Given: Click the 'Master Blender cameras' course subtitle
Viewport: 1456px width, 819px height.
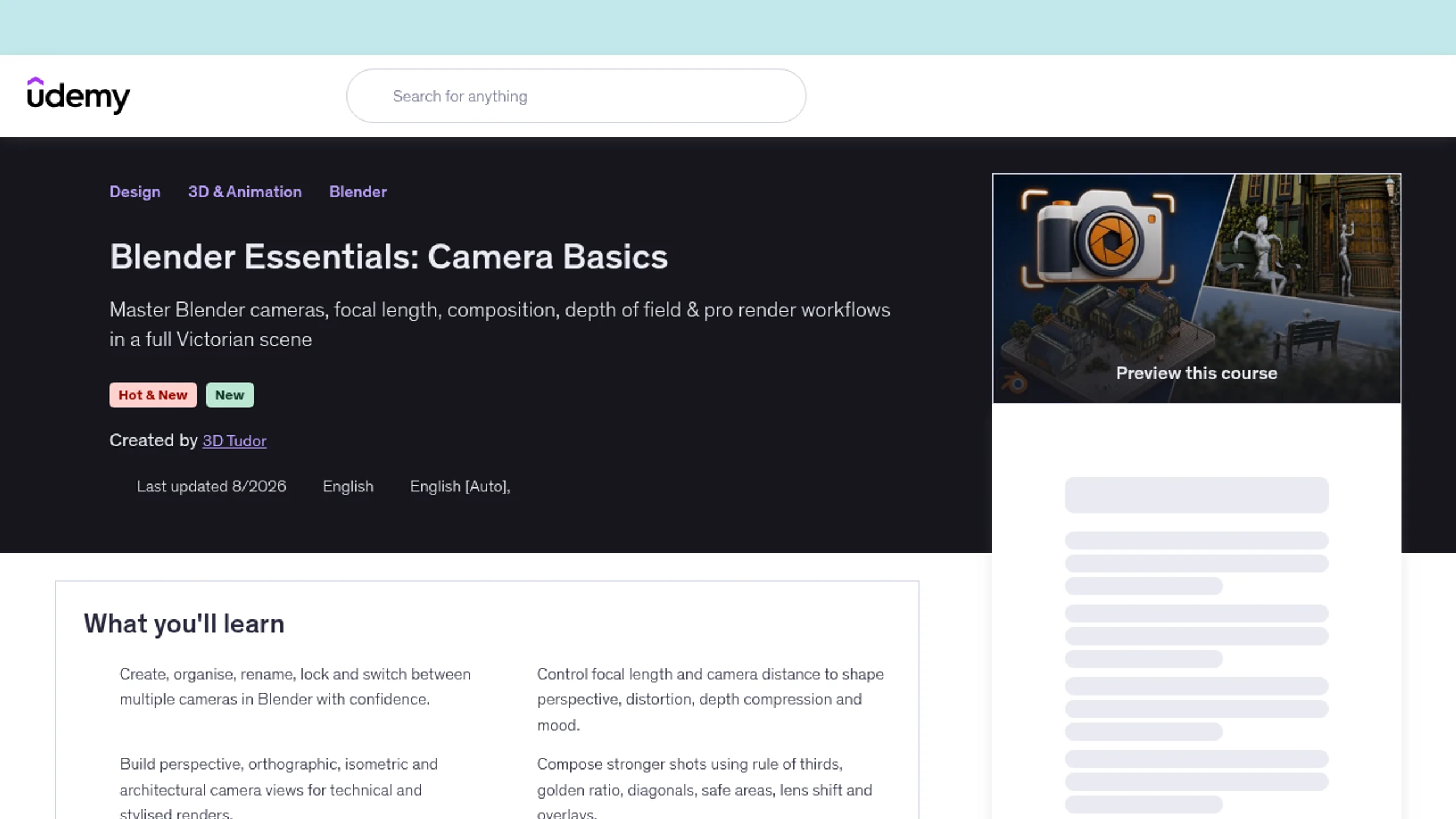Looking at the screenshot, I should [500, 325].
